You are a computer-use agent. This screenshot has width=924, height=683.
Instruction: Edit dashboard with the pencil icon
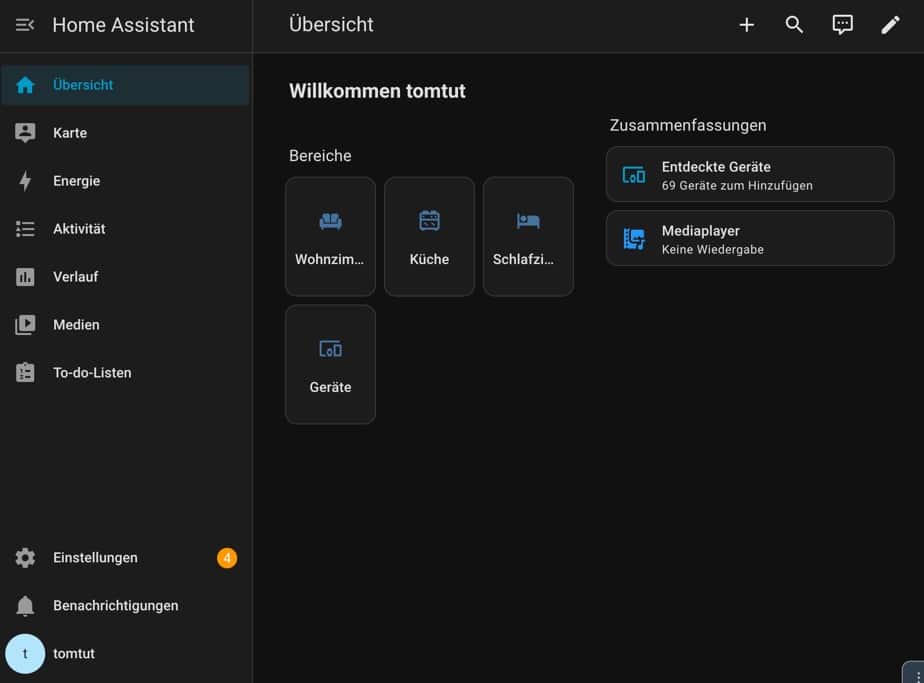(890, 25)
